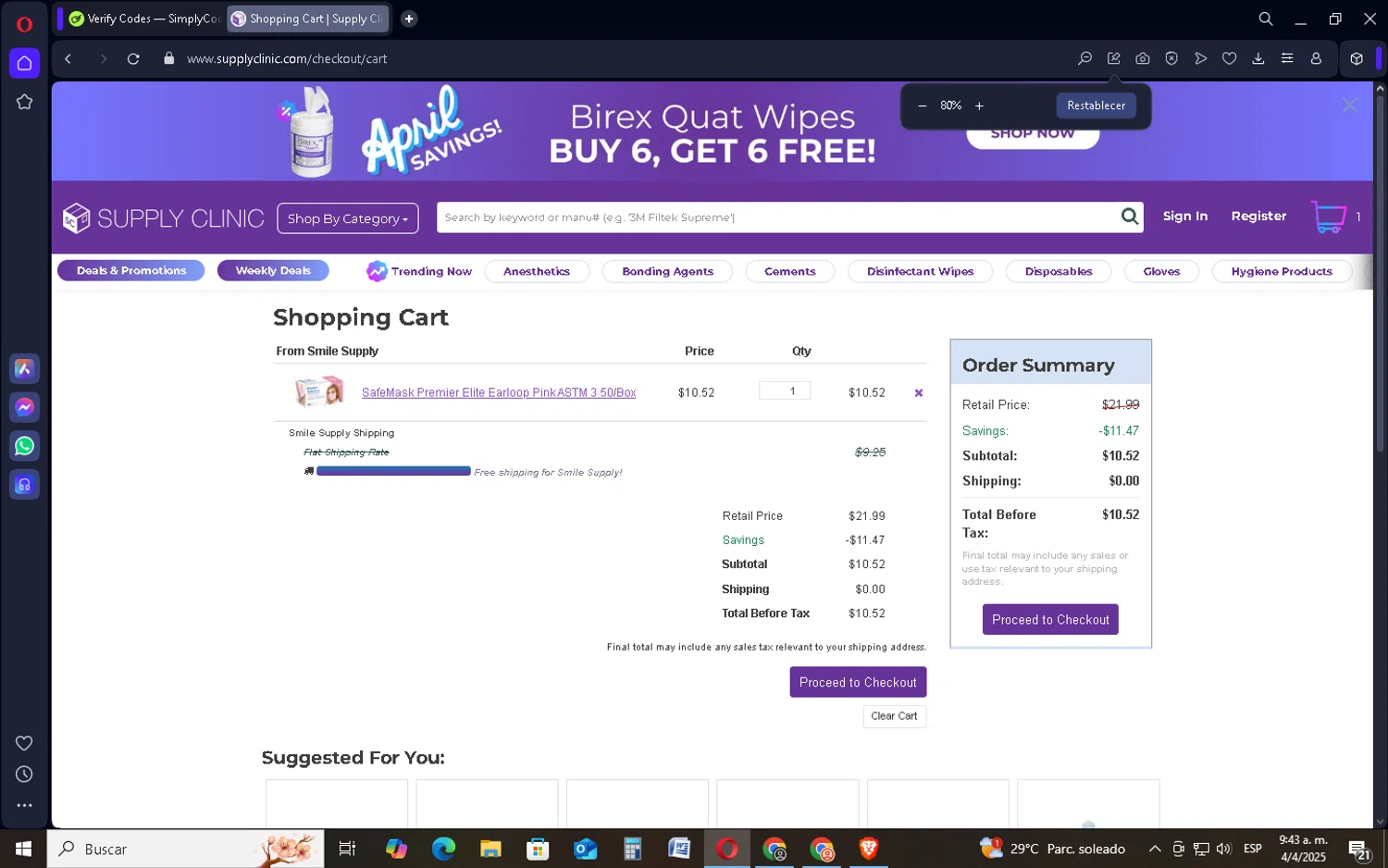
Task: Open Microsoft Edge from taskbar
Action: pyautogui.click(x=443, y=849)
